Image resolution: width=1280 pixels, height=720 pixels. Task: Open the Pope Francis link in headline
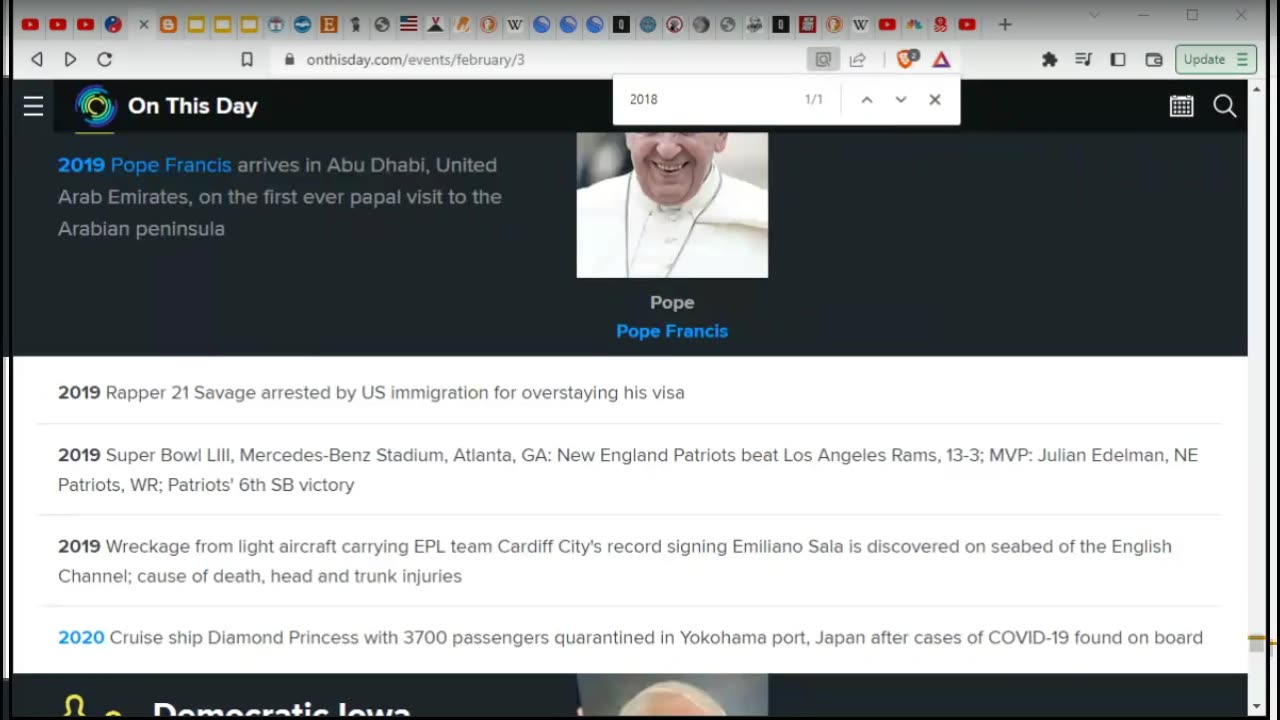[171, 165]
